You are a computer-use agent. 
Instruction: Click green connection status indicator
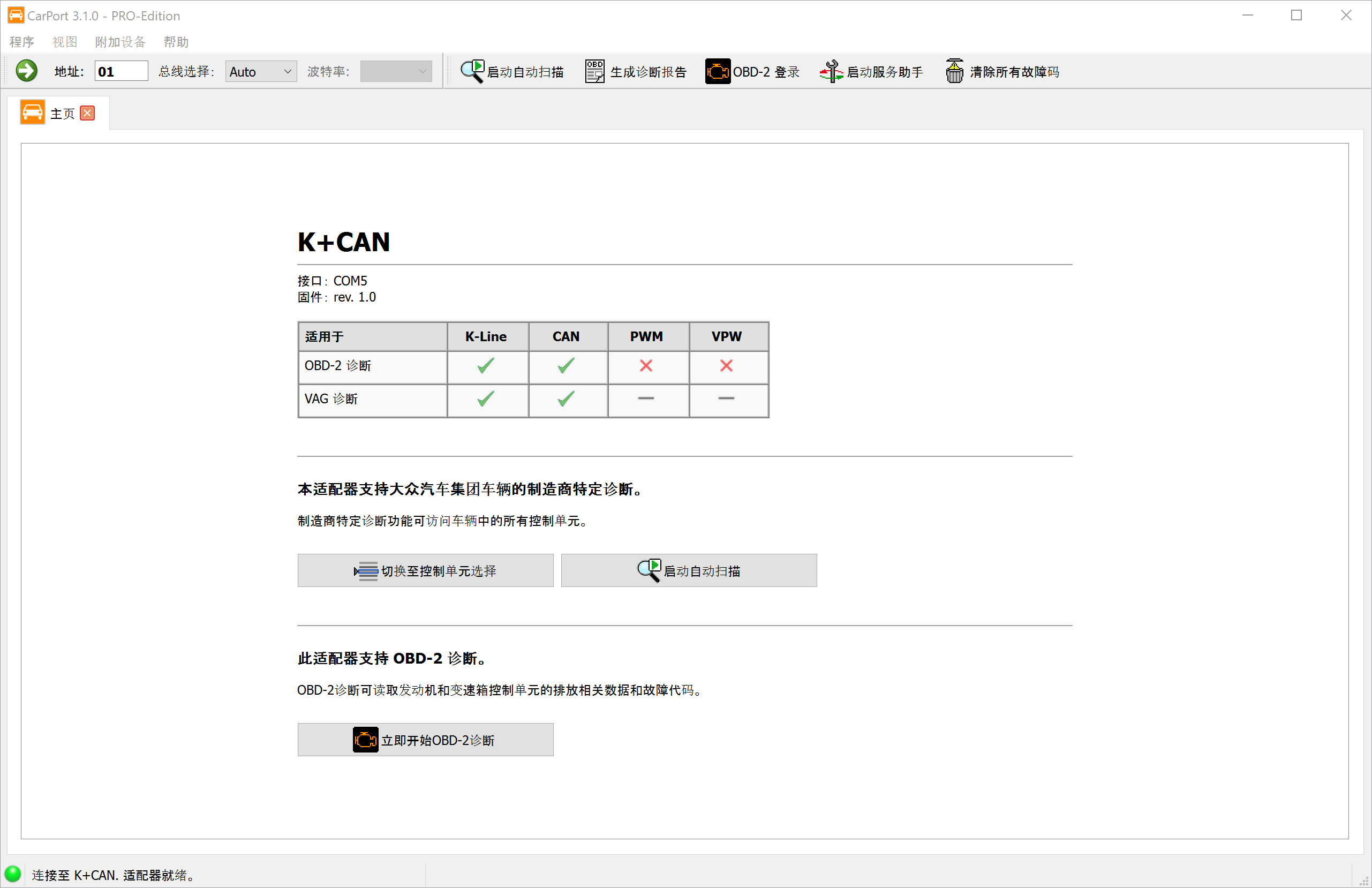pos(12,874)
